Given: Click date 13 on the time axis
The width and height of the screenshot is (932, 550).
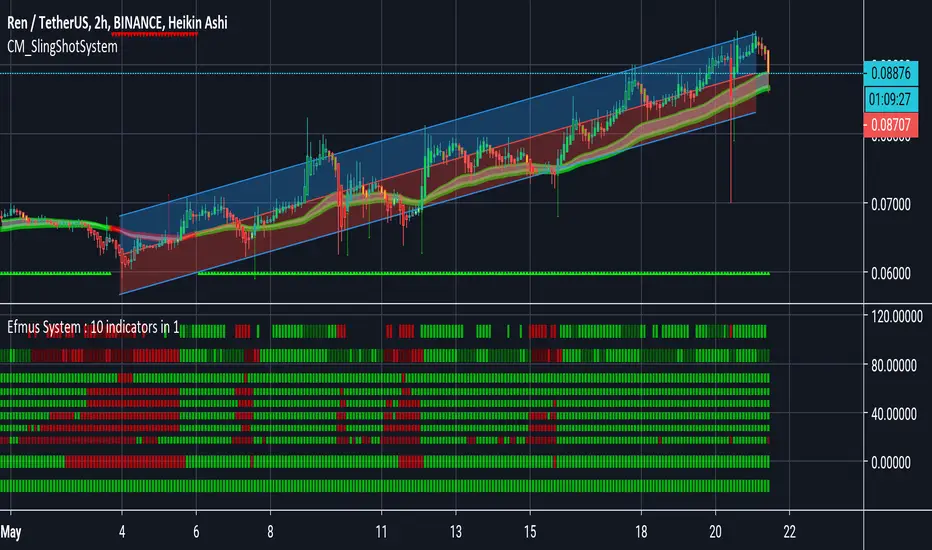Looking at the screenshot, I should (456, 532).
